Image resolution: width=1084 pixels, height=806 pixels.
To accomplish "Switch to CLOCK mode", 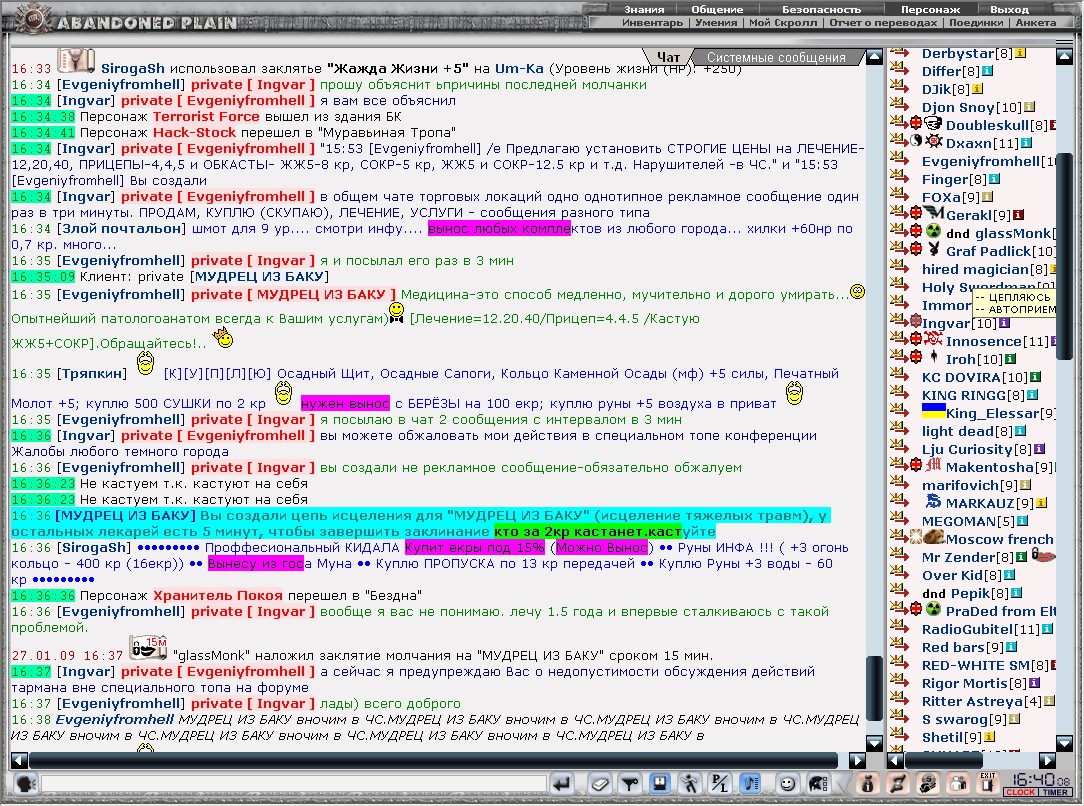I will point(1020,792).
